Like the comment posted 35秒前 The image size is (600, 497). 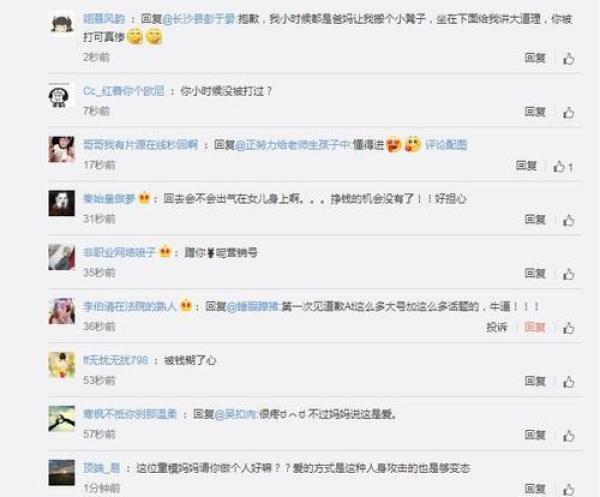(569, 274)
